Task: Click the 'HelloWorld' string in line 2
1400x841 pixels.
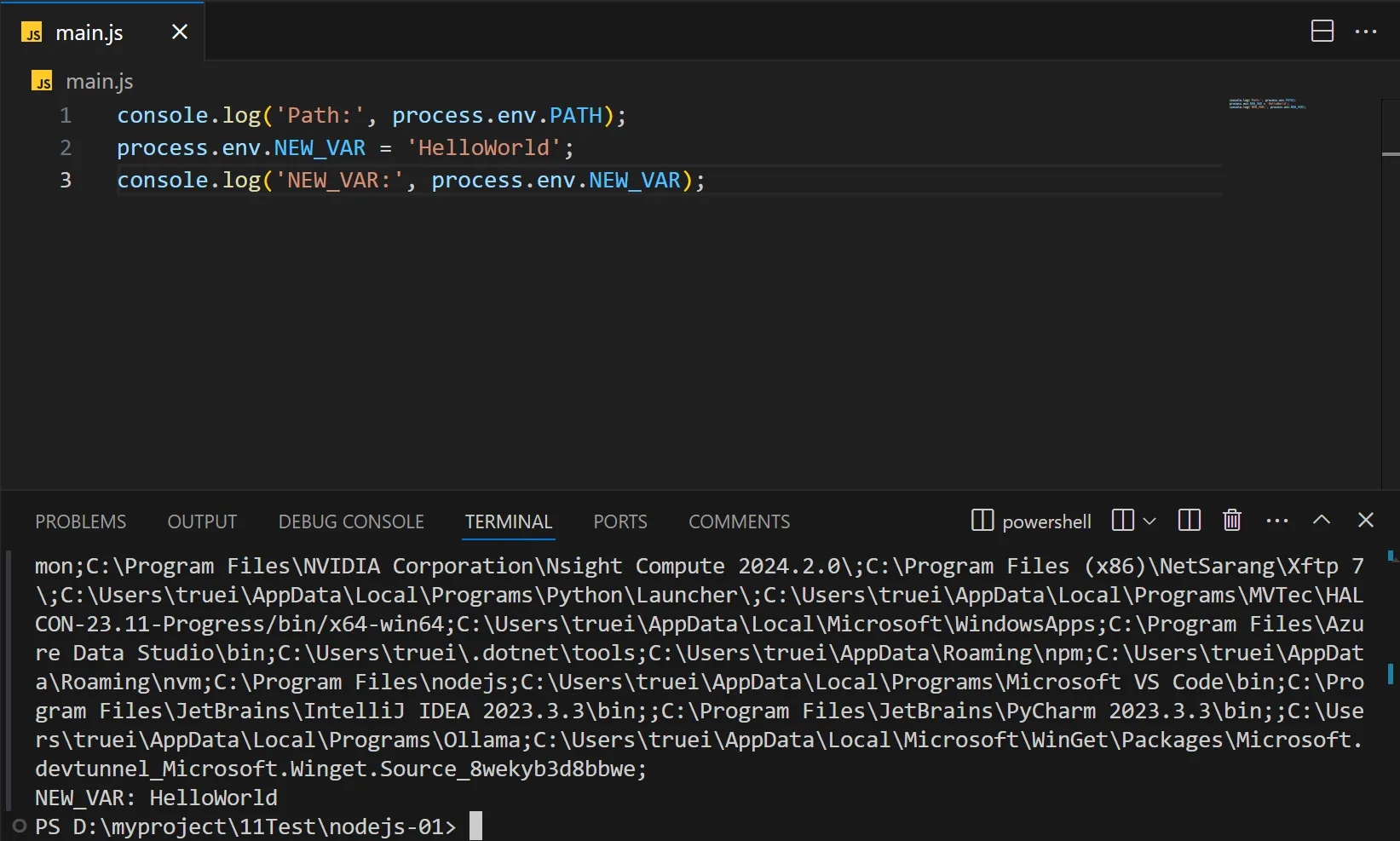Action: coord(483,148)
